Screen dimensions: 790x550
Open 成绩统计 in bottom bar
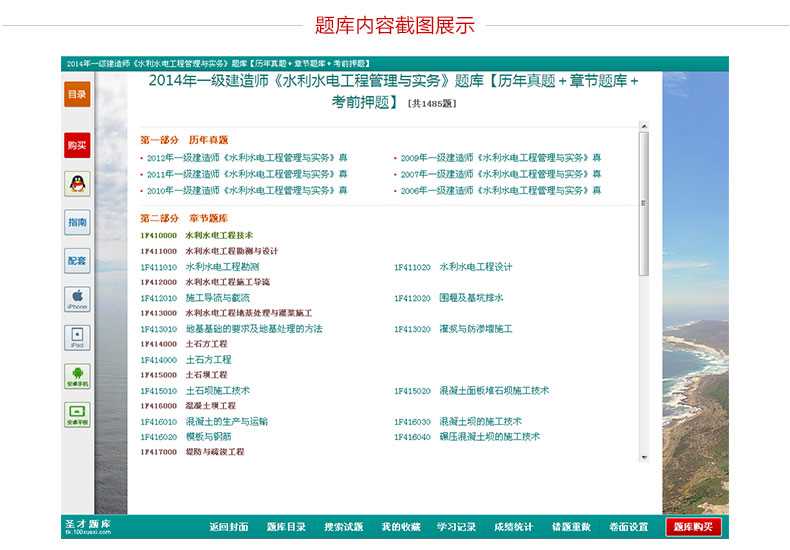[x=514, y=527]
